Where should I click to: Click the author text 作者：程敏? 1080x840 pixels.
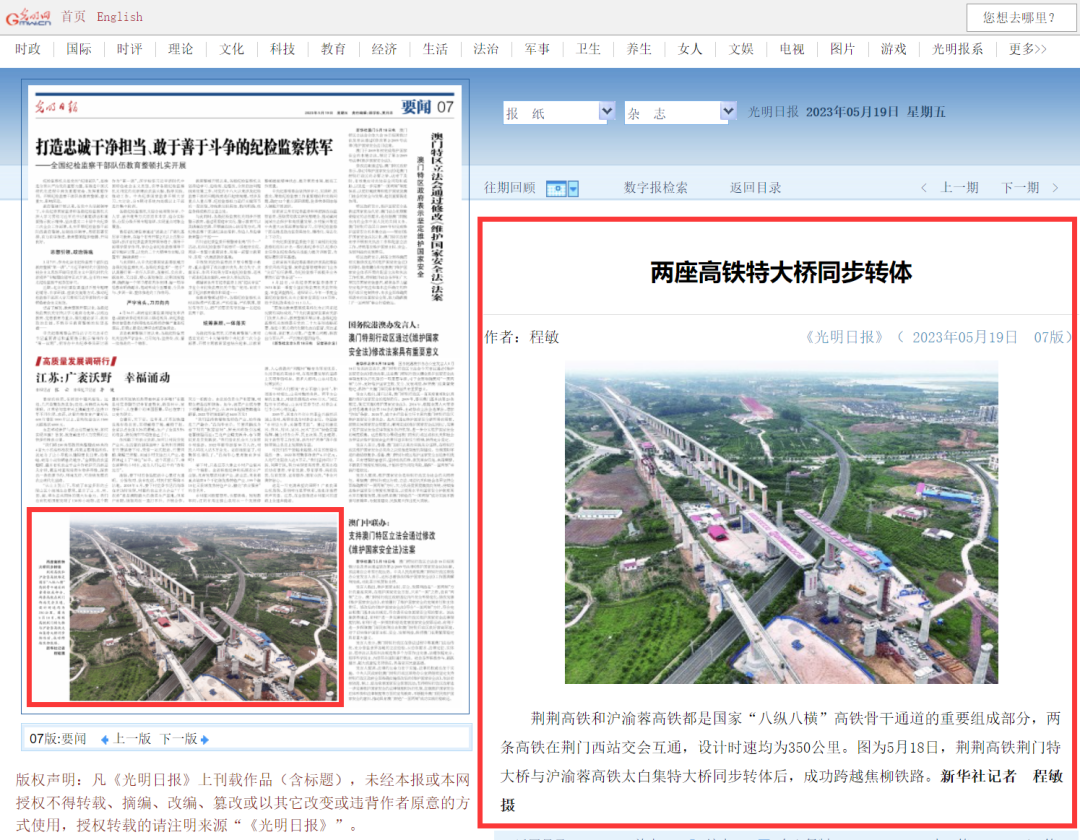(521, 337)
